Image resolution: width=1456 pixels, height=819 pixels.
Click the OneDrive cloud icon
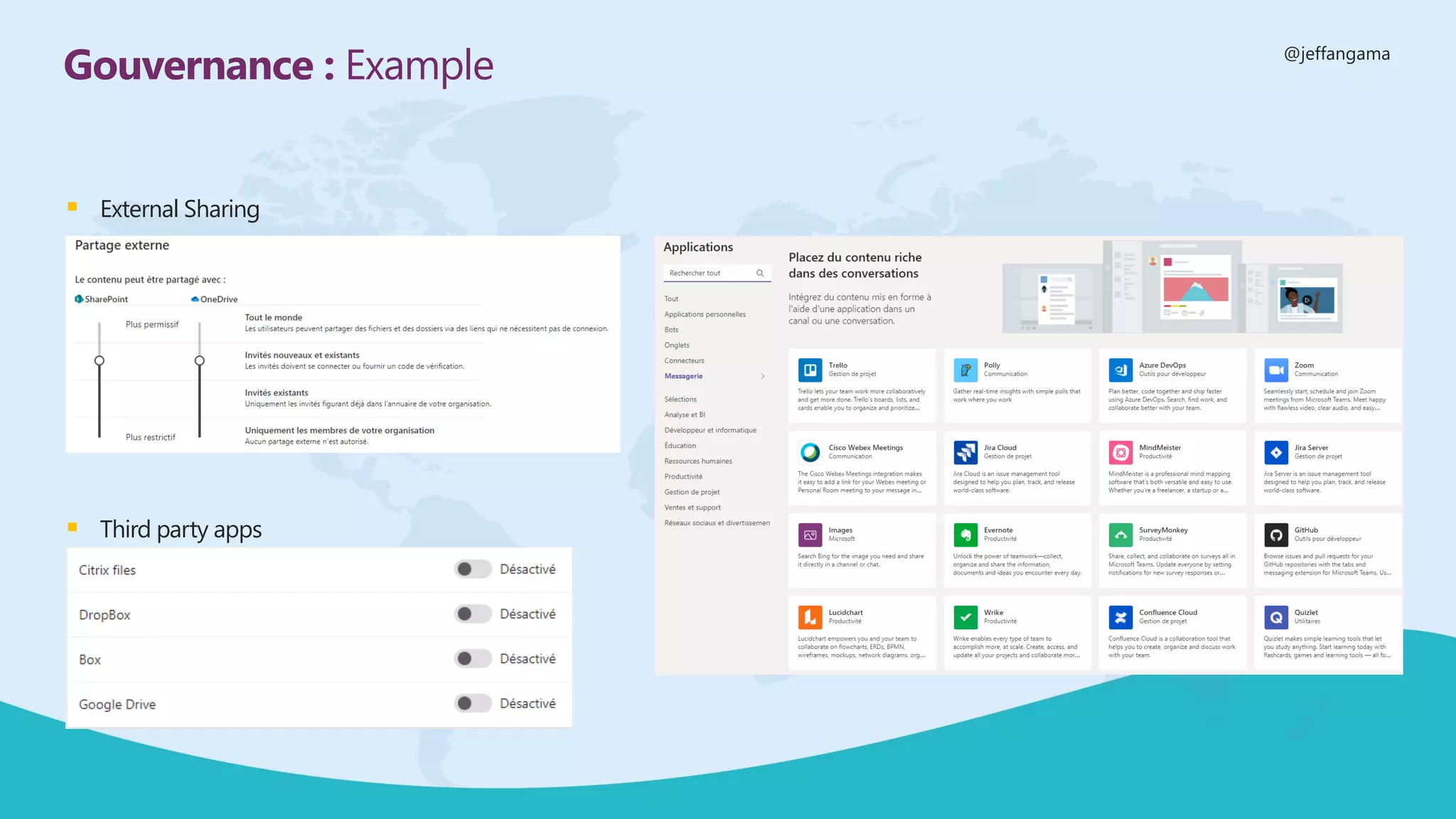pyautogui.click(x=195, y=299)
